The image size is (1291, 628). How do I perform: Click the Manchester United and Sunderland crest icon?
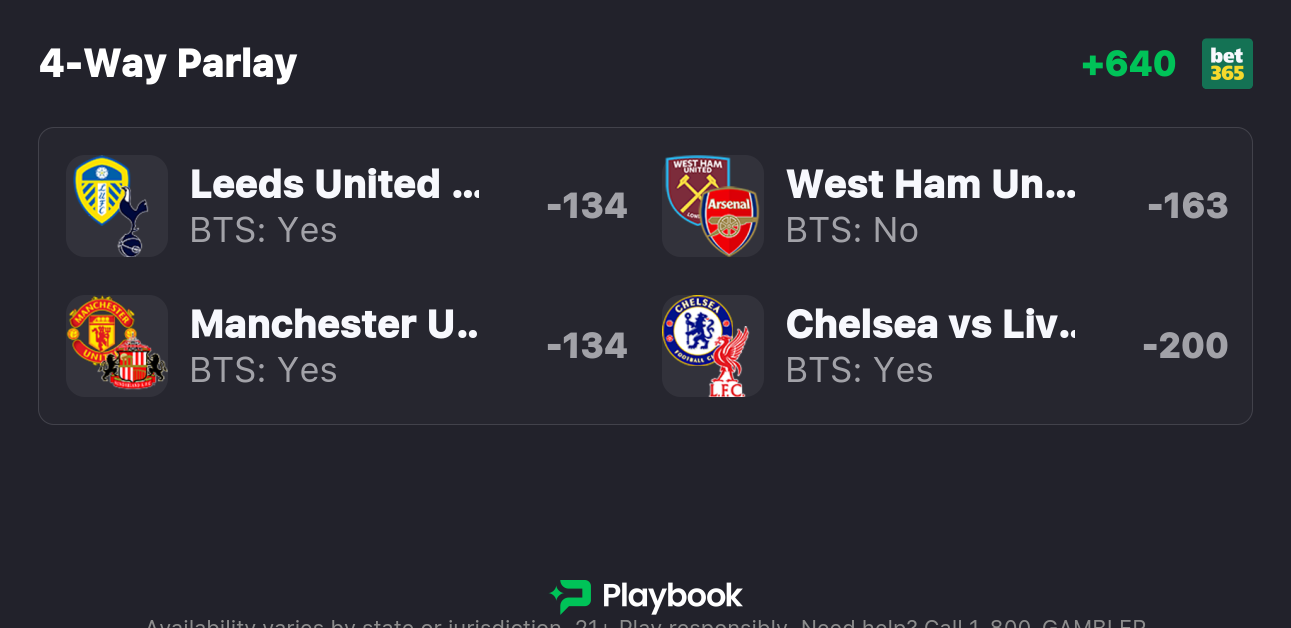pos(116,346)
